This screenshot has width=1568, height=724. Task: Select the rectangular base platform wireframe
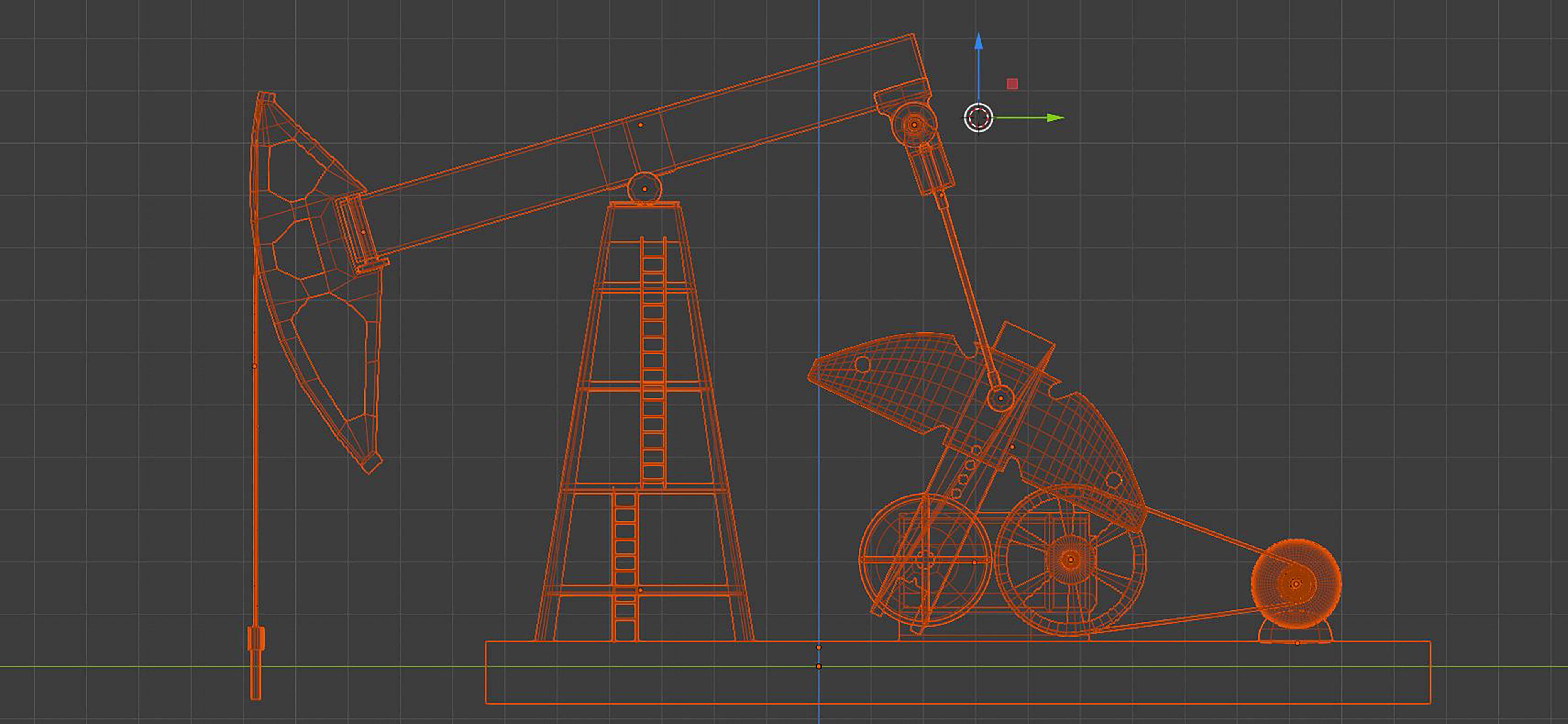958,672
